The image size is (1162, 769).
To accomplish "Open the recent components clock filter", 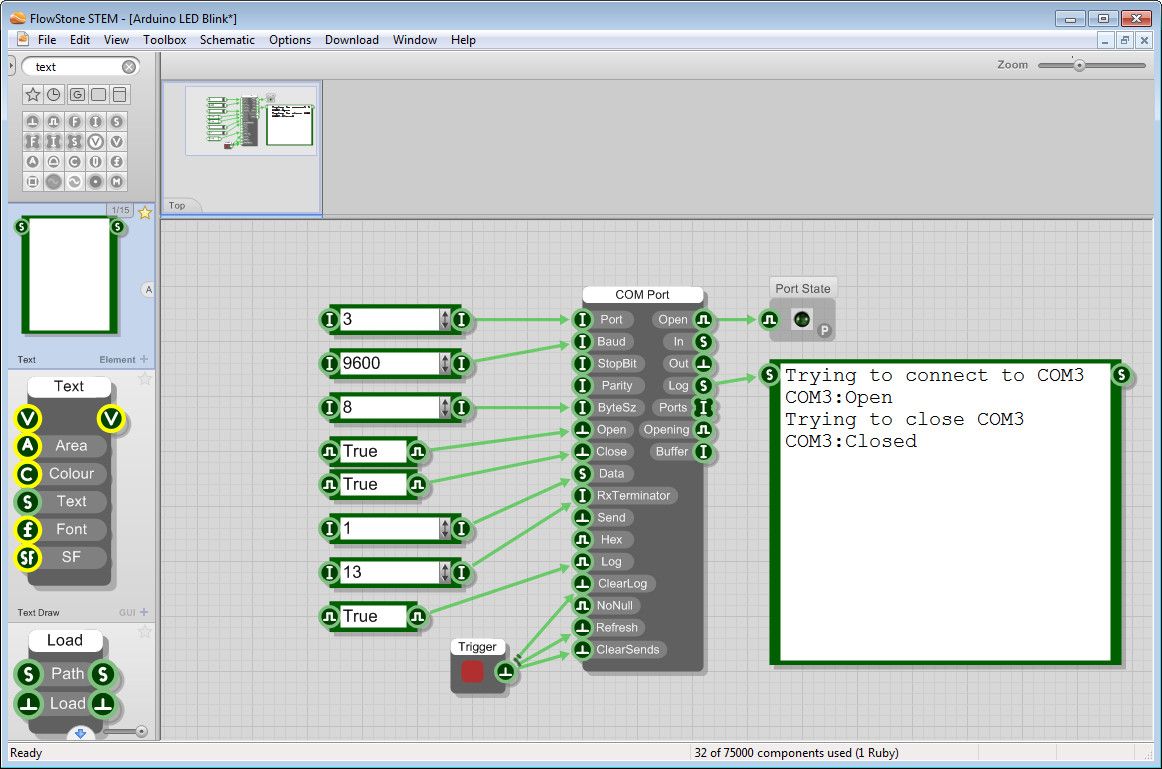I will pos(54,94).
